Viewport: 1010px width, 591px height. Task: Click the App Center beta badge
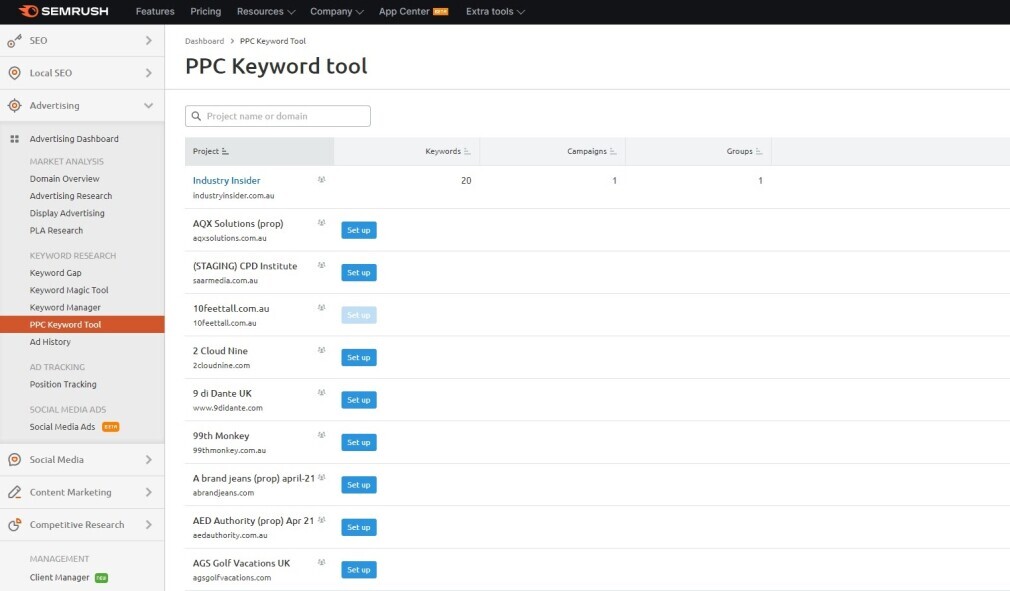(x=441, y=12)
